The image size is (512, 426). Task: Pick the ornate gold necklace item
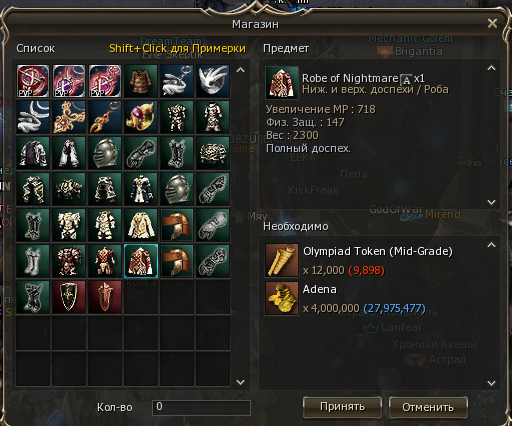69,117
